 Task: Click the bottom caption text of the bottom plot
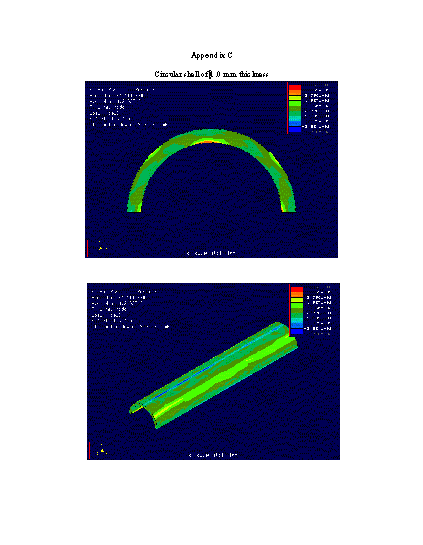(x=213, y=455)
